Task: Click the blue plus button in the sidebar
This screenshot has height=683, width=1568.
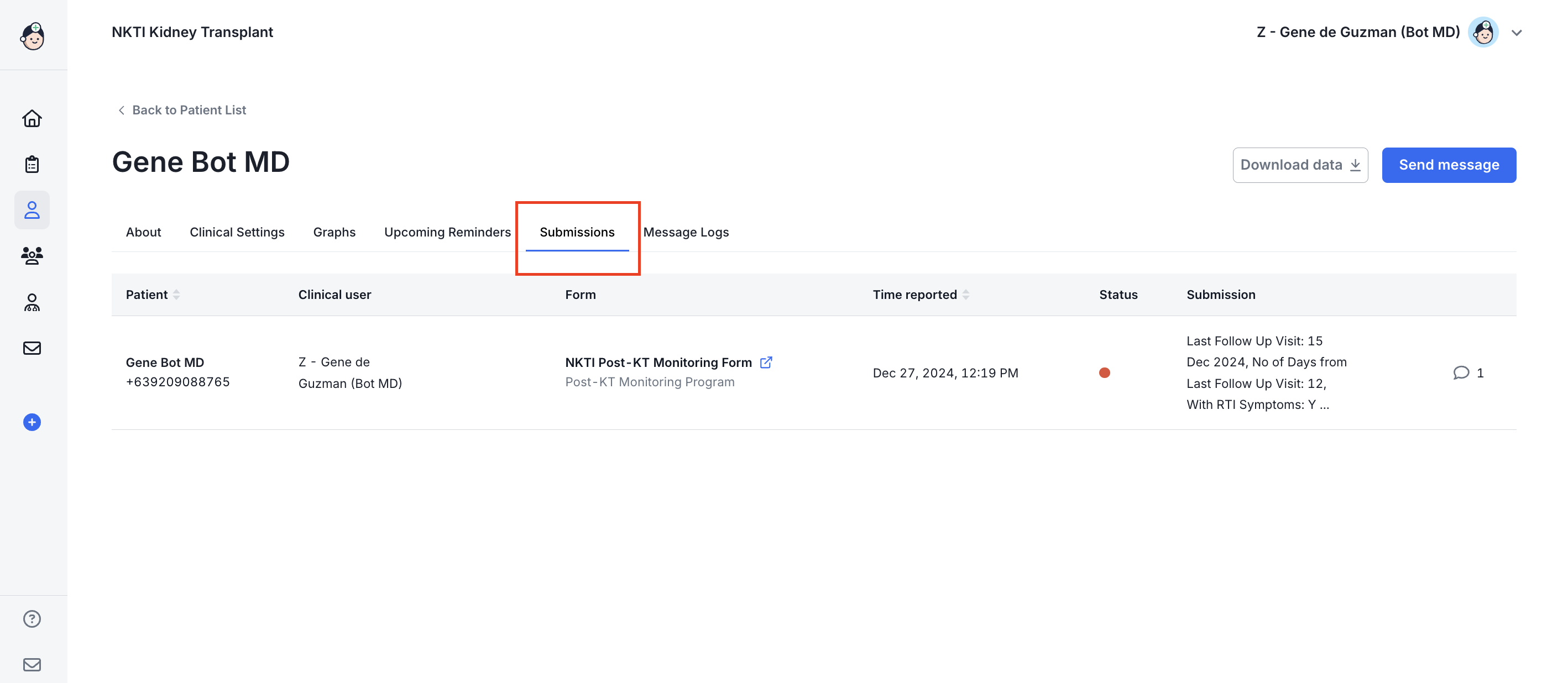Action: click(x=32, y=422)
